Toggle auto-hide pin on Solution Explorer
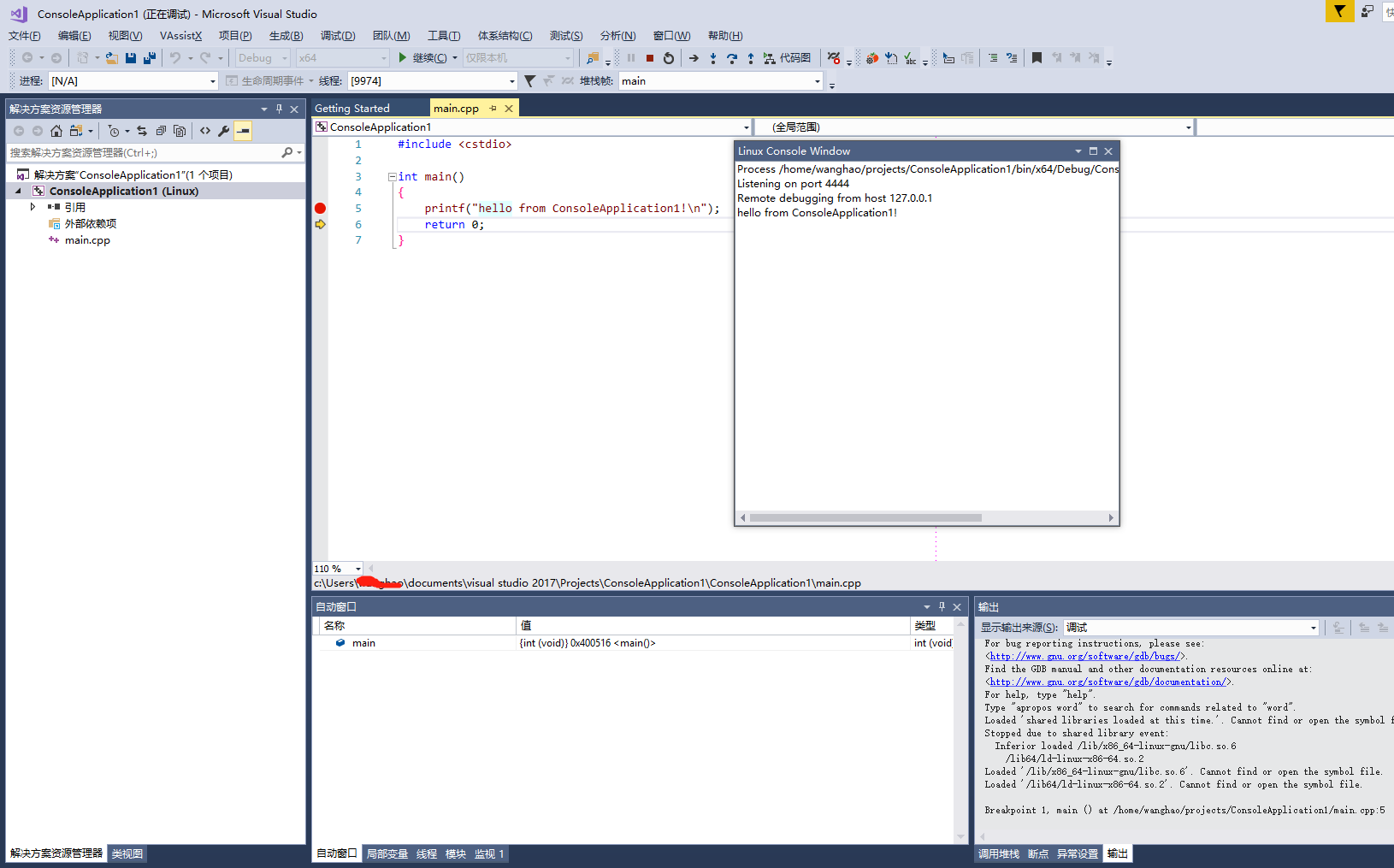The width and height of the screenshot is (1394, 868). (x=279, y=109)
